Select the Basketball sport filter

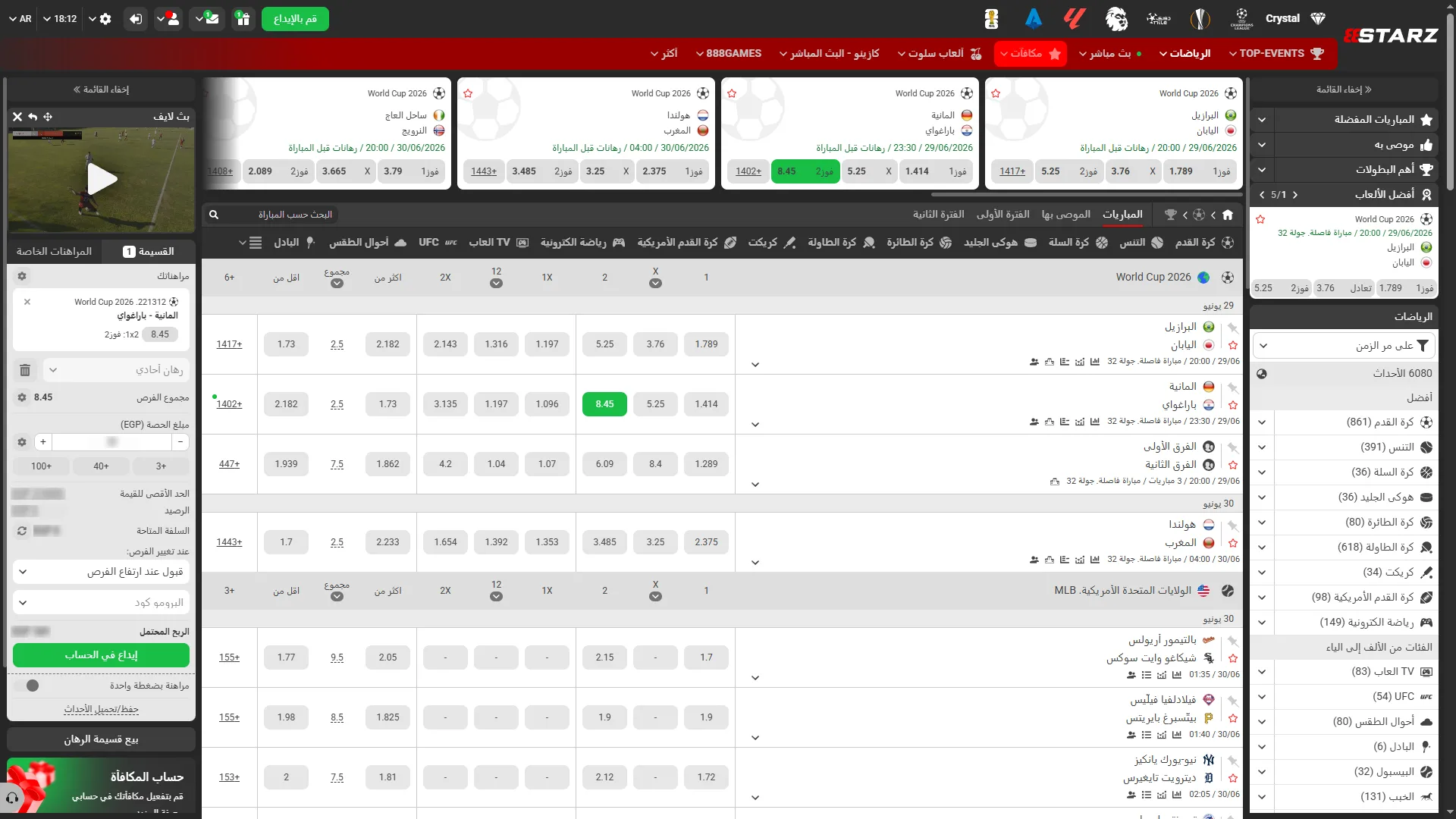tap(1078, 243)
